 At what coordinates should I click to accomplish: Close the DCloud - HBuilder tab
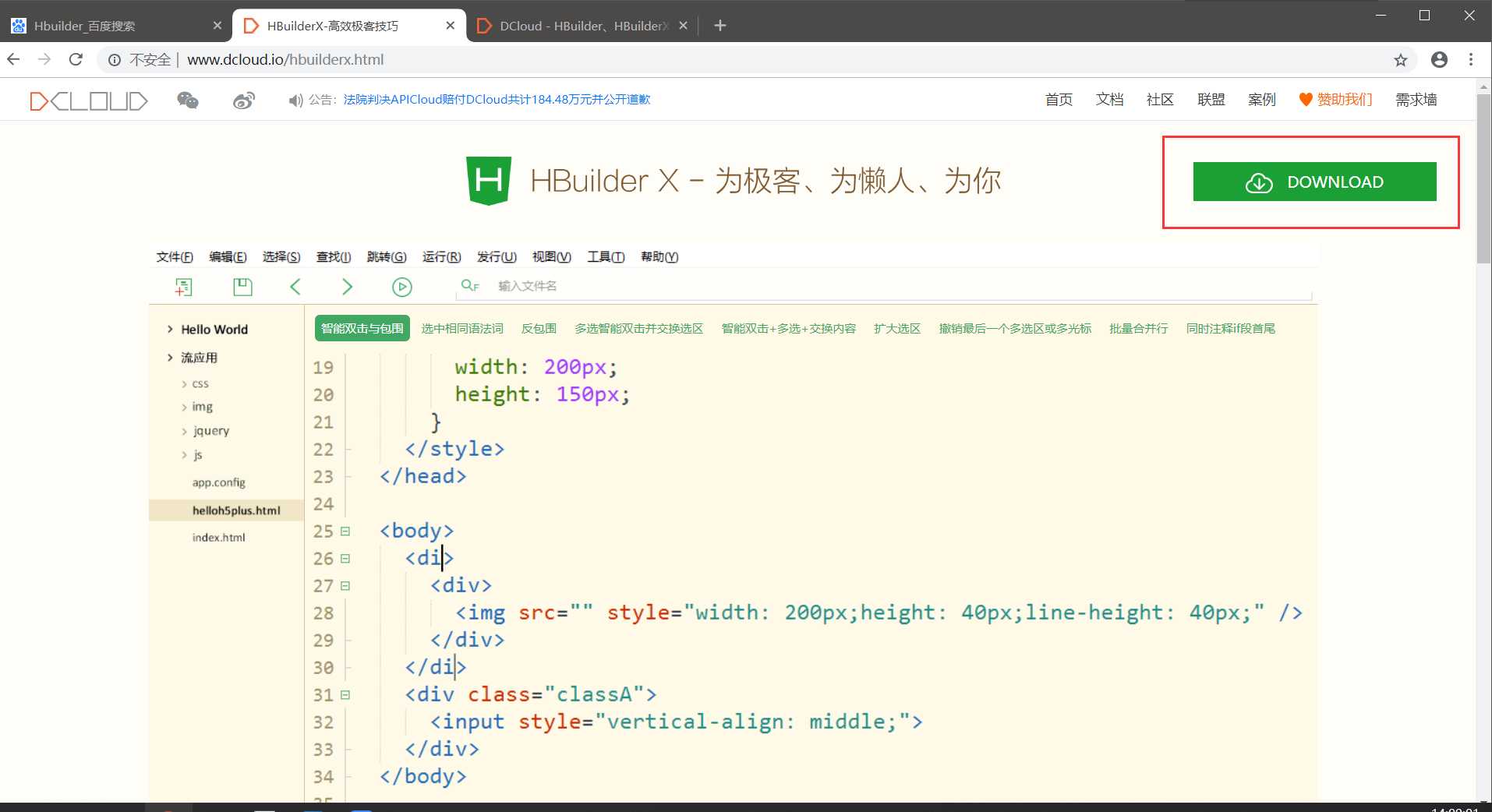683,26
